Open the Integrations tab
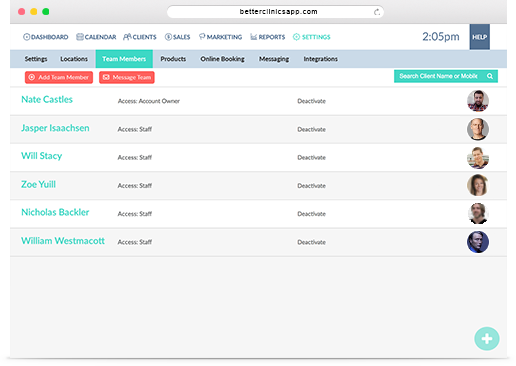 point(320,59)
